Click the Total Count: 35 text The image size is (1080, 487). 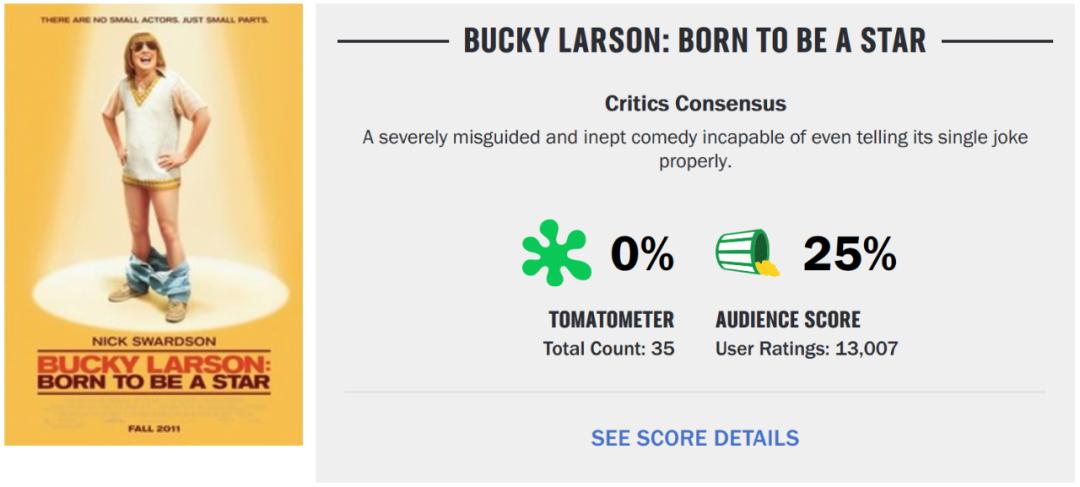(x=608, y=349)
